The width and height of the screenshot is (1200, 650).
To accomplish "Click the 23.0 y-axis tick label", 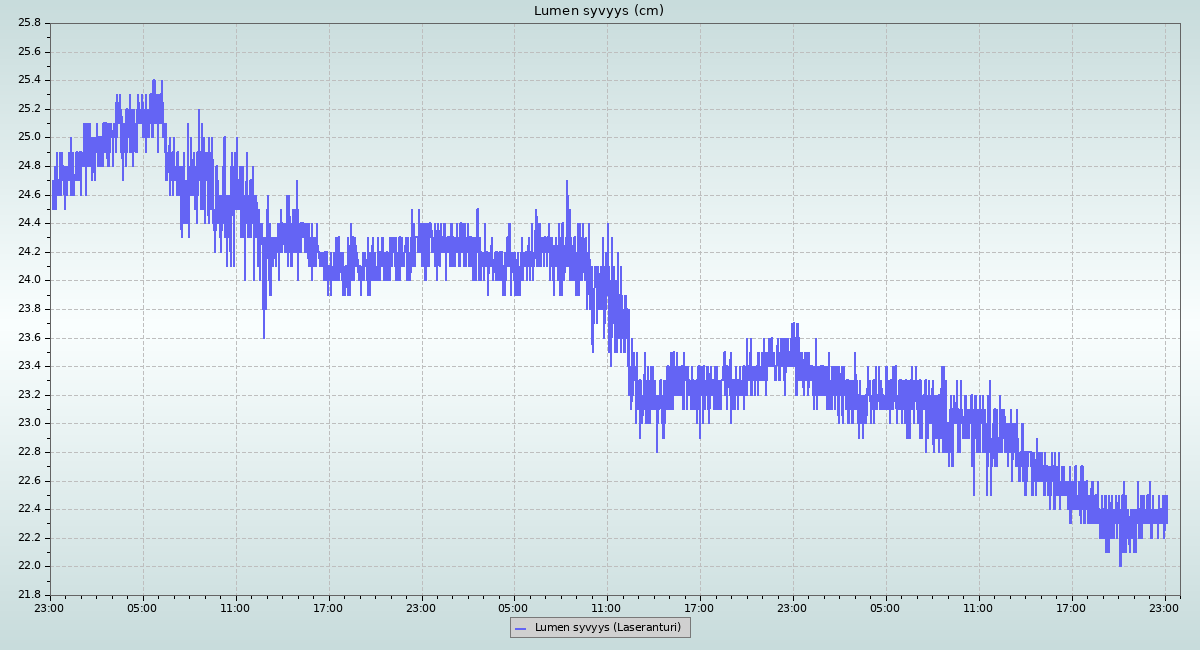I will point(29,423).
